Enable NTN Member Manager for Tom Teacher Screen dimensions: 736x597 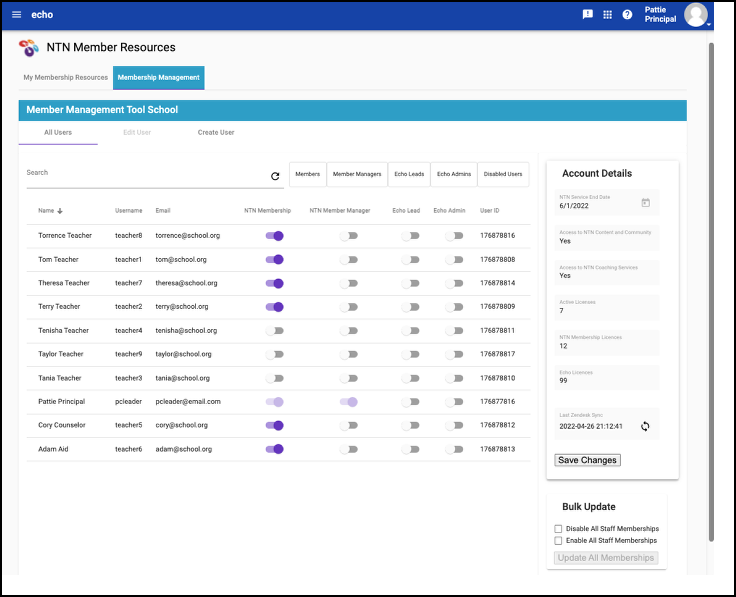pyautogui.click(x=347, y=259)
